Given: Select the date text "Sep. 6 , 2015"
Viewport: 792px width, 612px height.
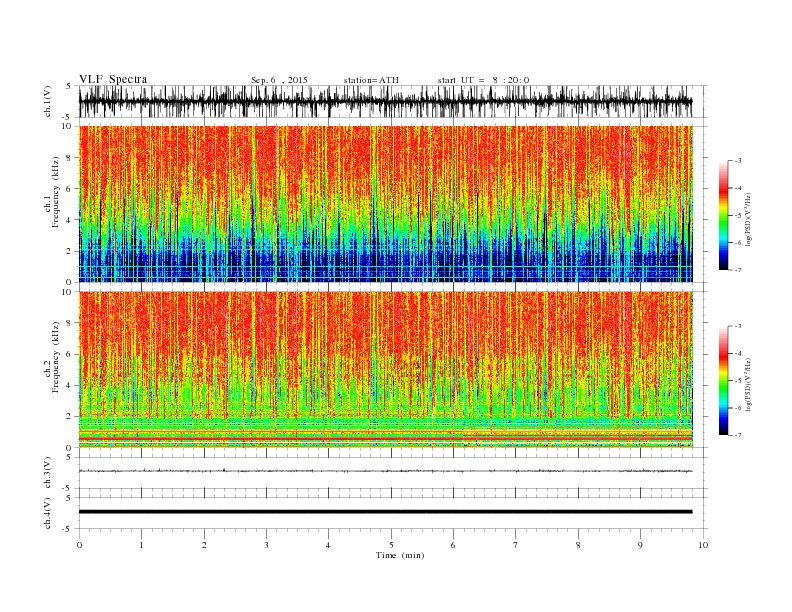Looking at the screenshot, I should [x=279, y=80].
